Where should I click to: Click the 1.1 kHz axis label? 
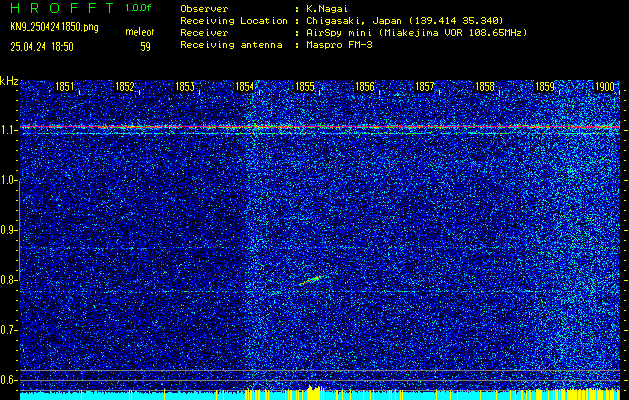(7, 130)
